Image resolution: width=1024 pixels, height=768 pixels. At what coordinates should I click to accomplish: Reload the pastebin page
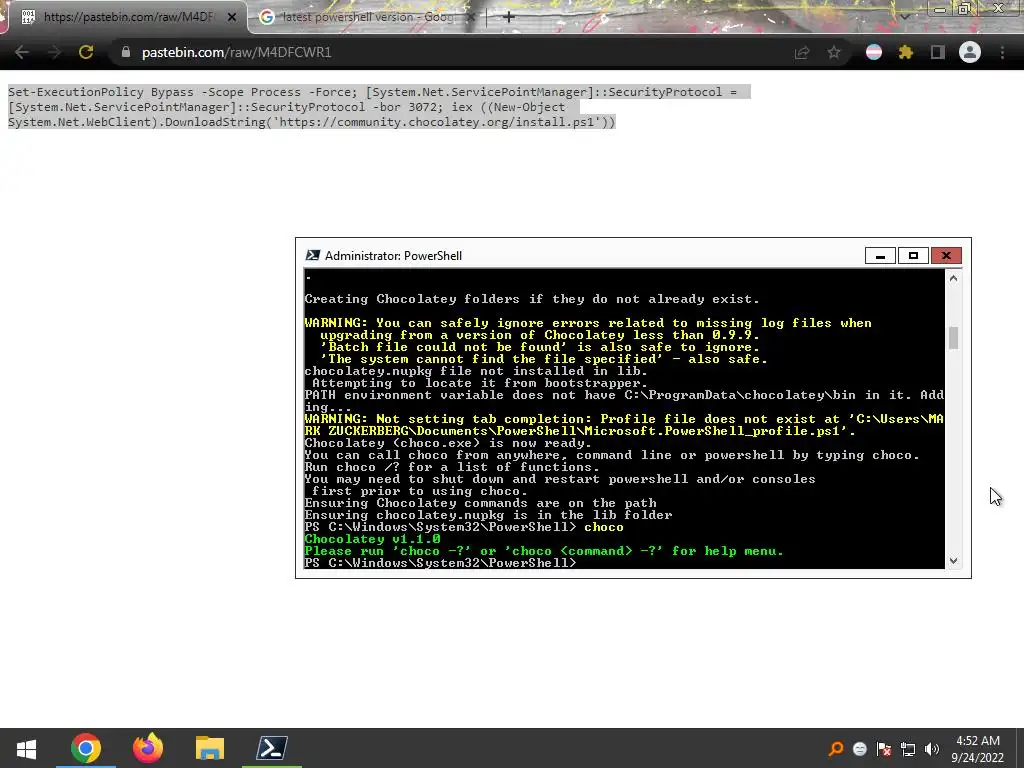pos(86,52)
